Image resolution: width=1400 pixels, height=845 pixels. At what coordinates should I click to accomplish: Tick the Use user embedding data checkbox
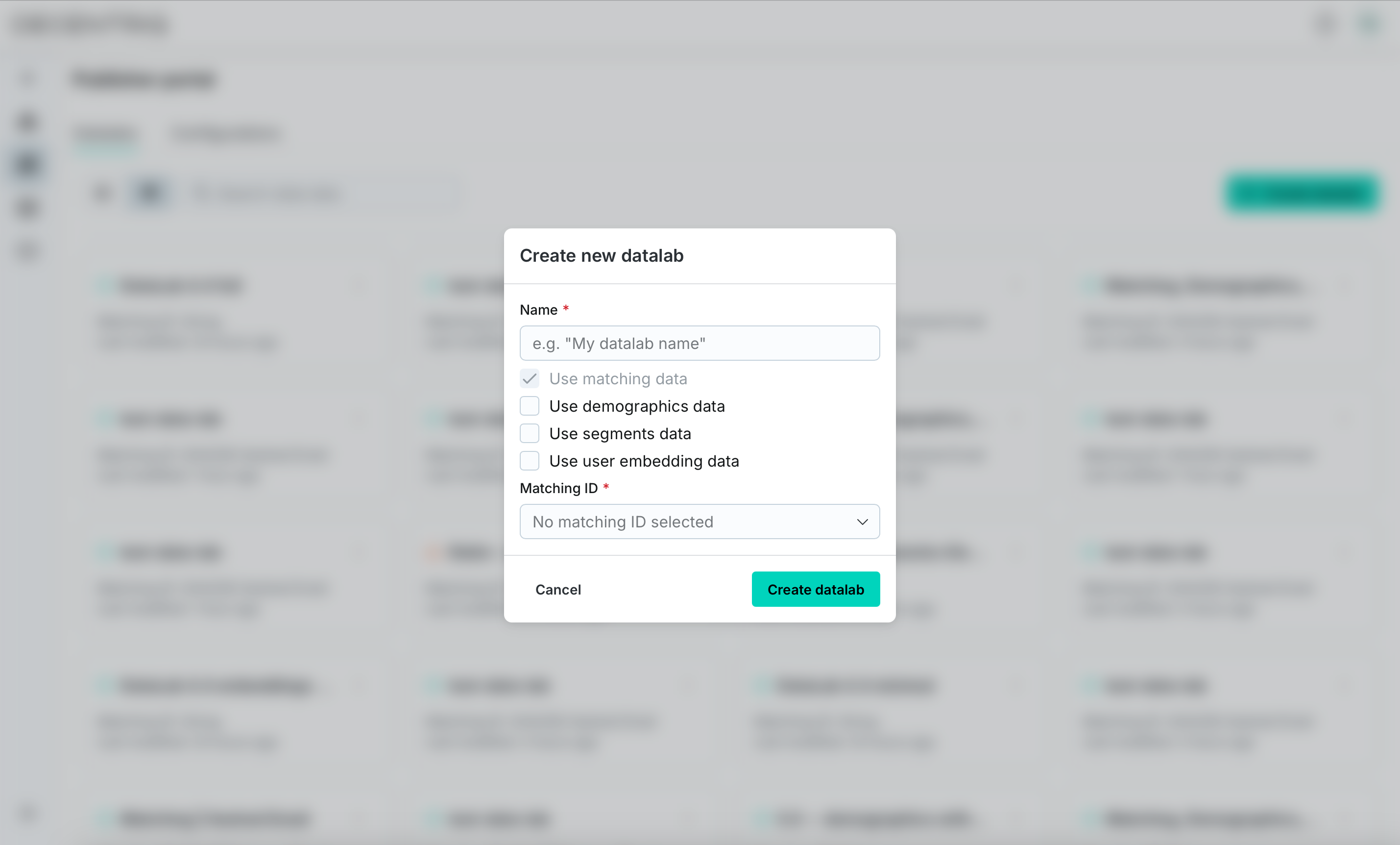530,461
